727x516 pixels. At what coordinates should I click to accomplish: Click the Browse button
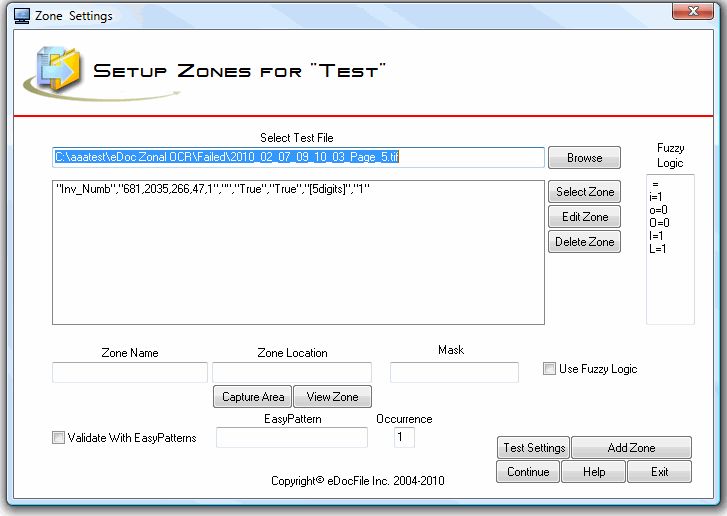[x=584, y=158]
